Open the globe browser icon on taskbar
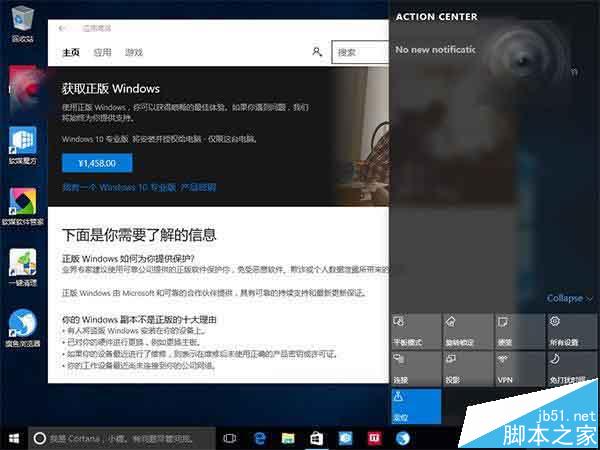Screen dimensions: 600x450 pos(403,439)
